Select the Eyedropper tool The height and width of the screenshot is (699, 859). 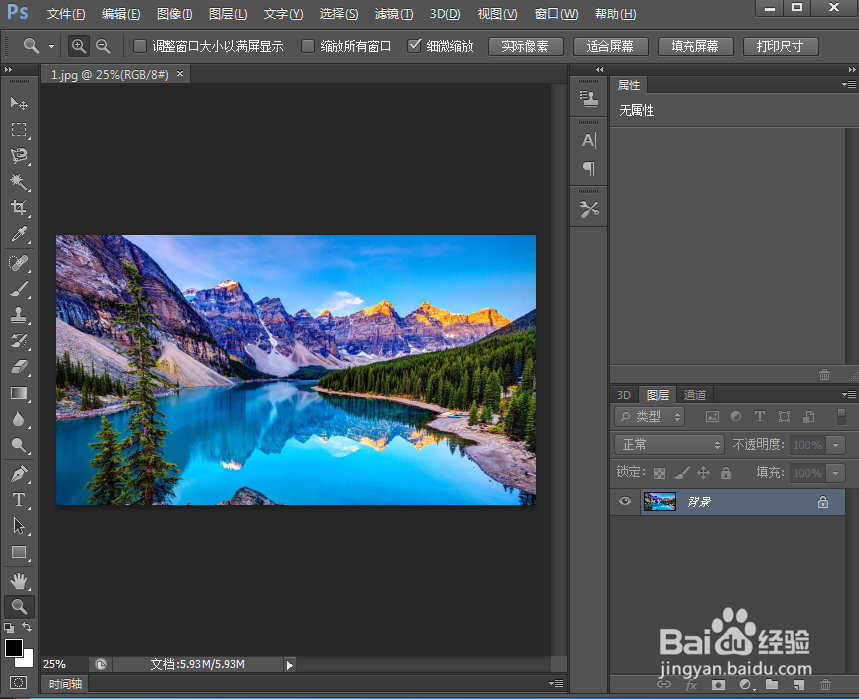coord(19,234)
